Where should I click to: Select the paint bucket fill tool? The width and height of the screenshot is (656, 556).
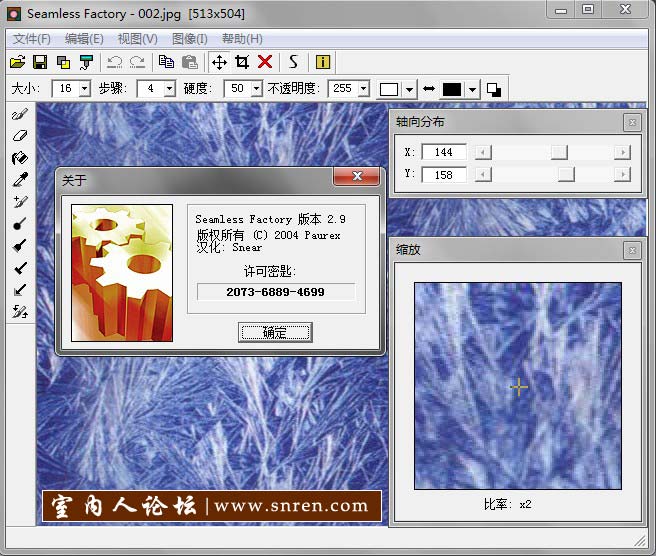pyautogui.click(x=20, y=158)
